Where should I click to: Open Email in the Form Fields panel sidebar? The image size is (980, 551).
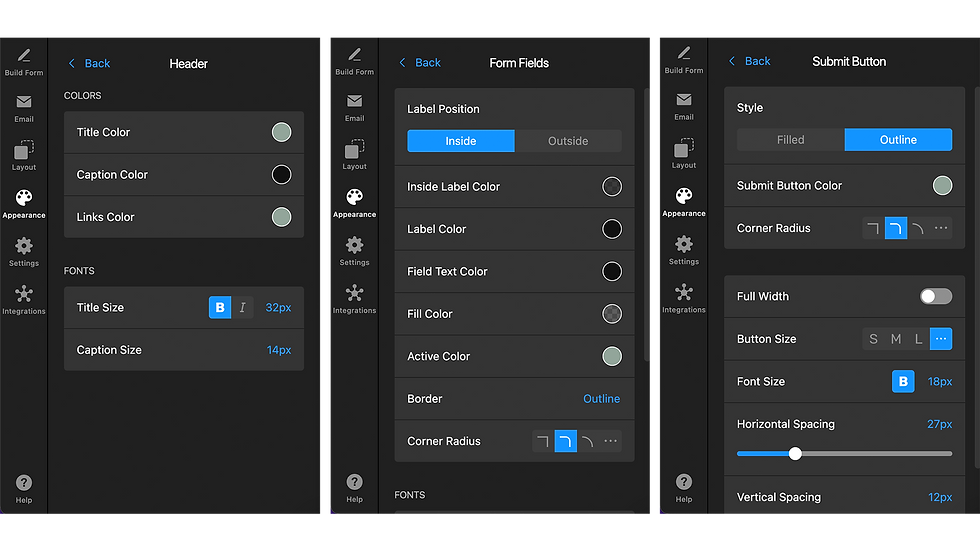pos(354,108)
